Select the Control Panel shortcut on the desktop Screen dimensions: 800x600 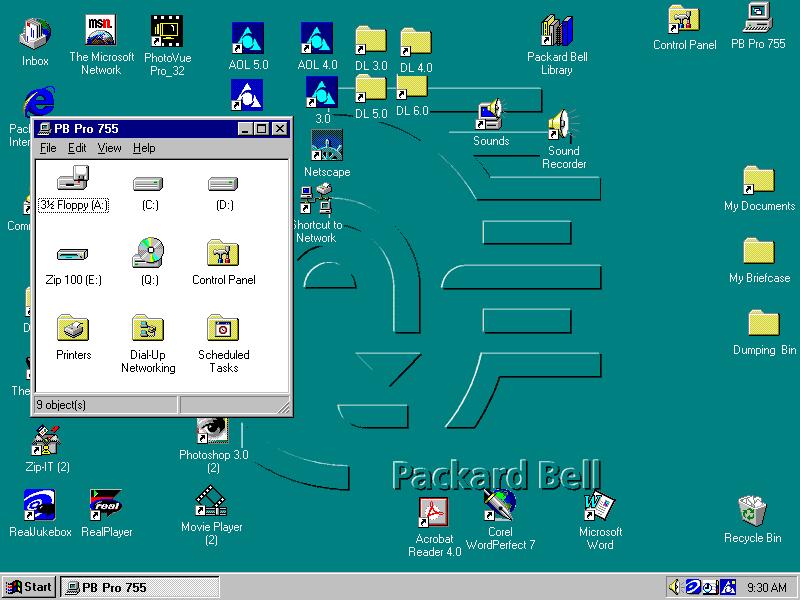[684, 19]
